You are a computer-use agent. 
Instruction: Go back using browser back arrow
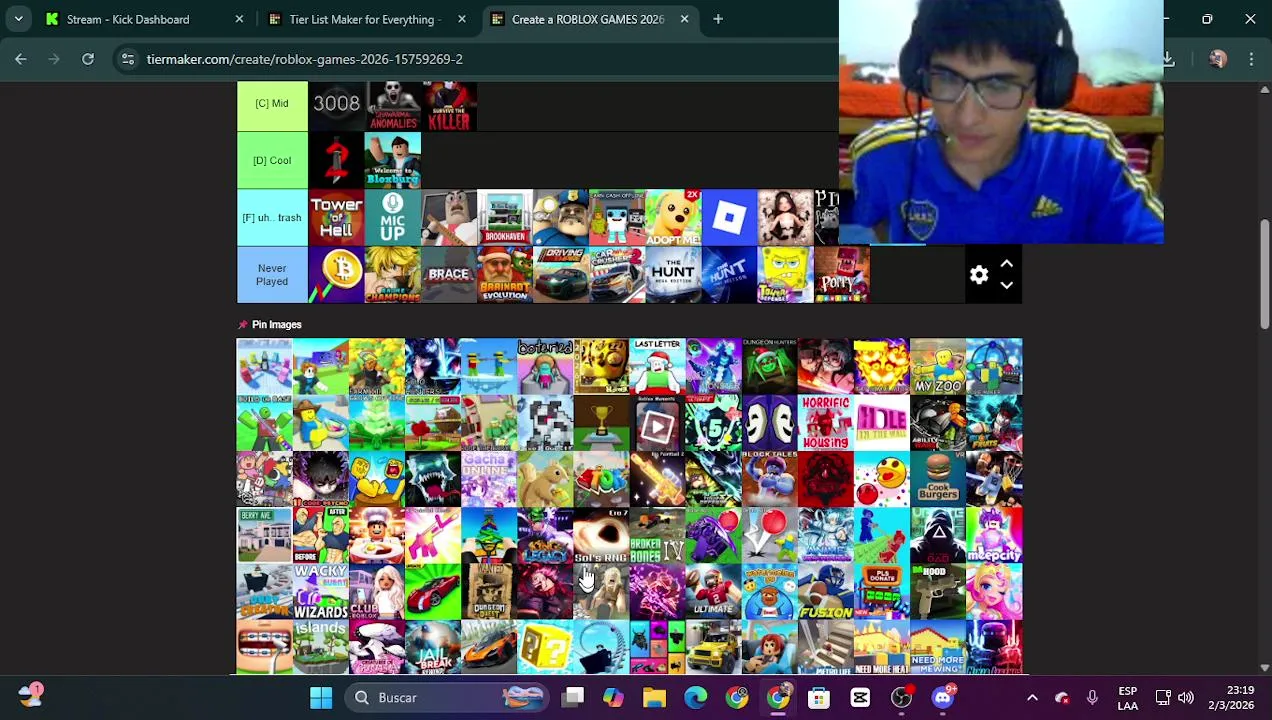(21, 59)
